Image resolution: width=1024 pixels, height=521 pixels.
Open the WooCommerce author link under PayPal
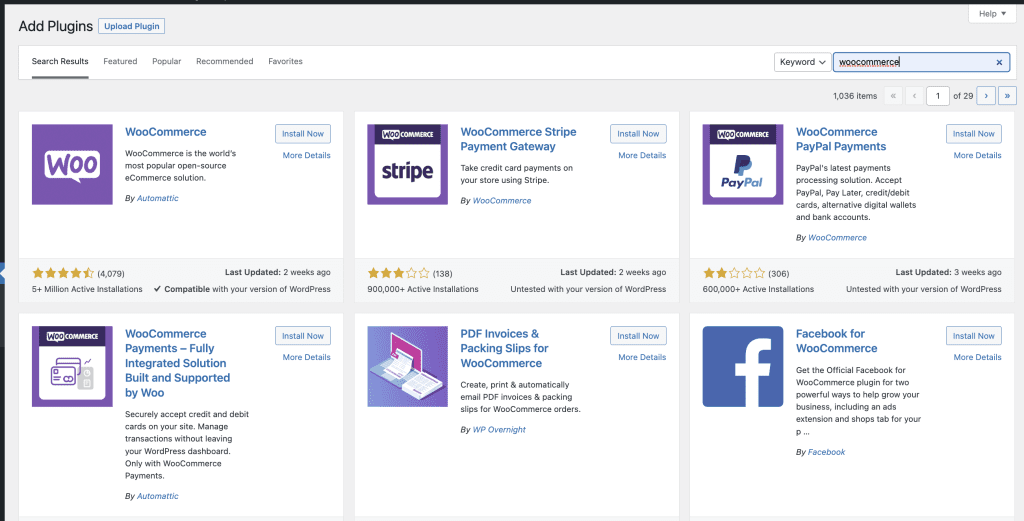pos(837,238)
